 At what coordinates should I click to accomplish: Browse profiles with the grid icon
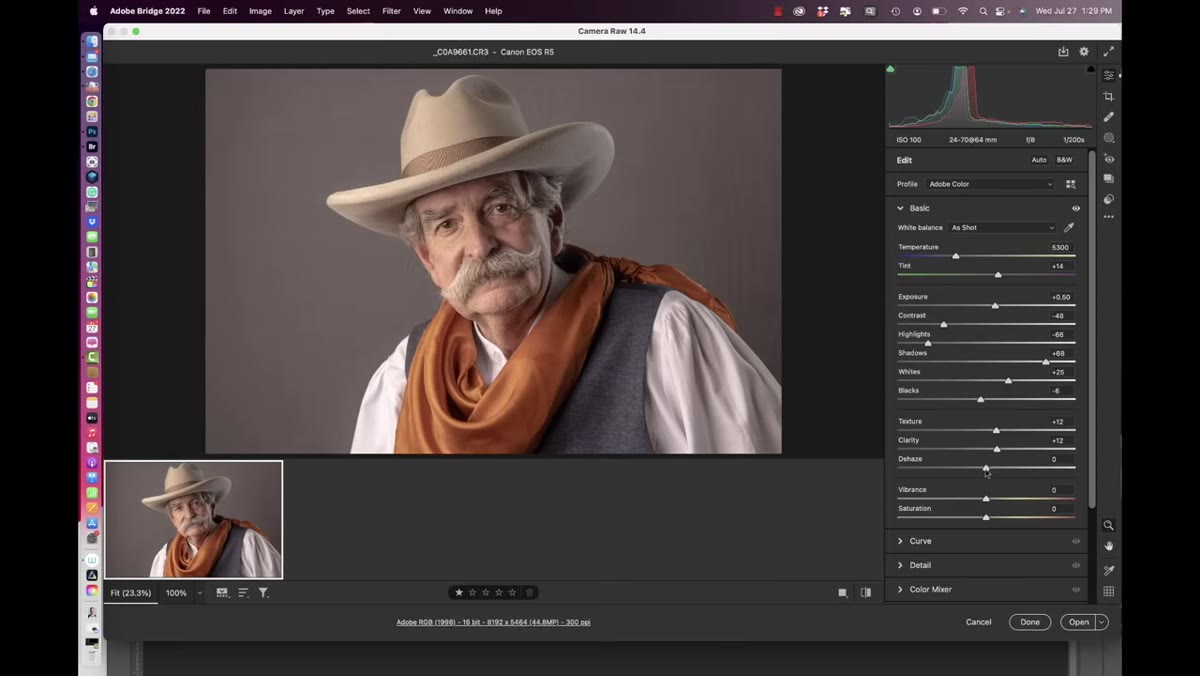tap(1071, 184)
